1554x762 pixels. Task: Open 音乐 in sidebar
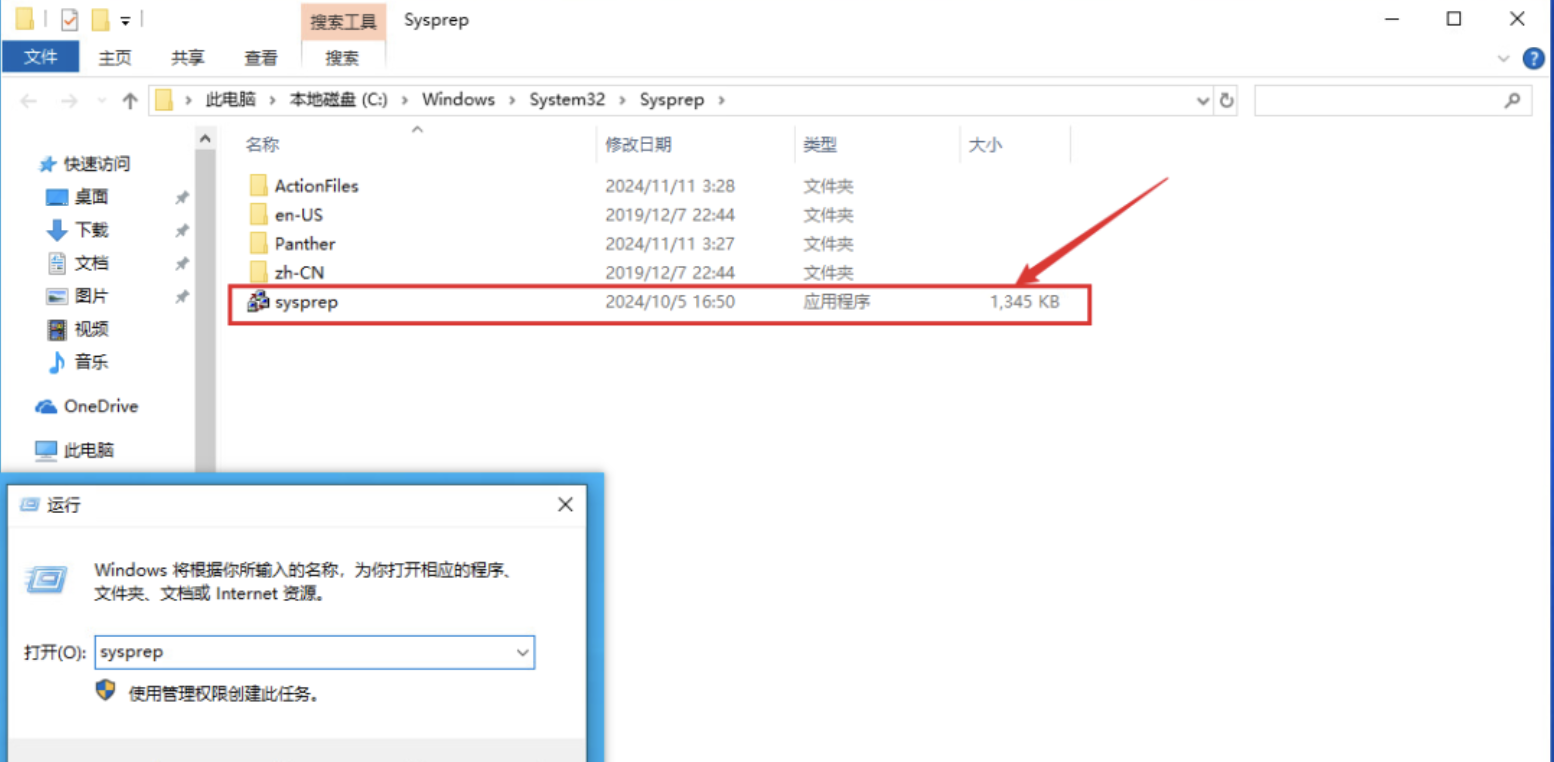pos(91,362)
